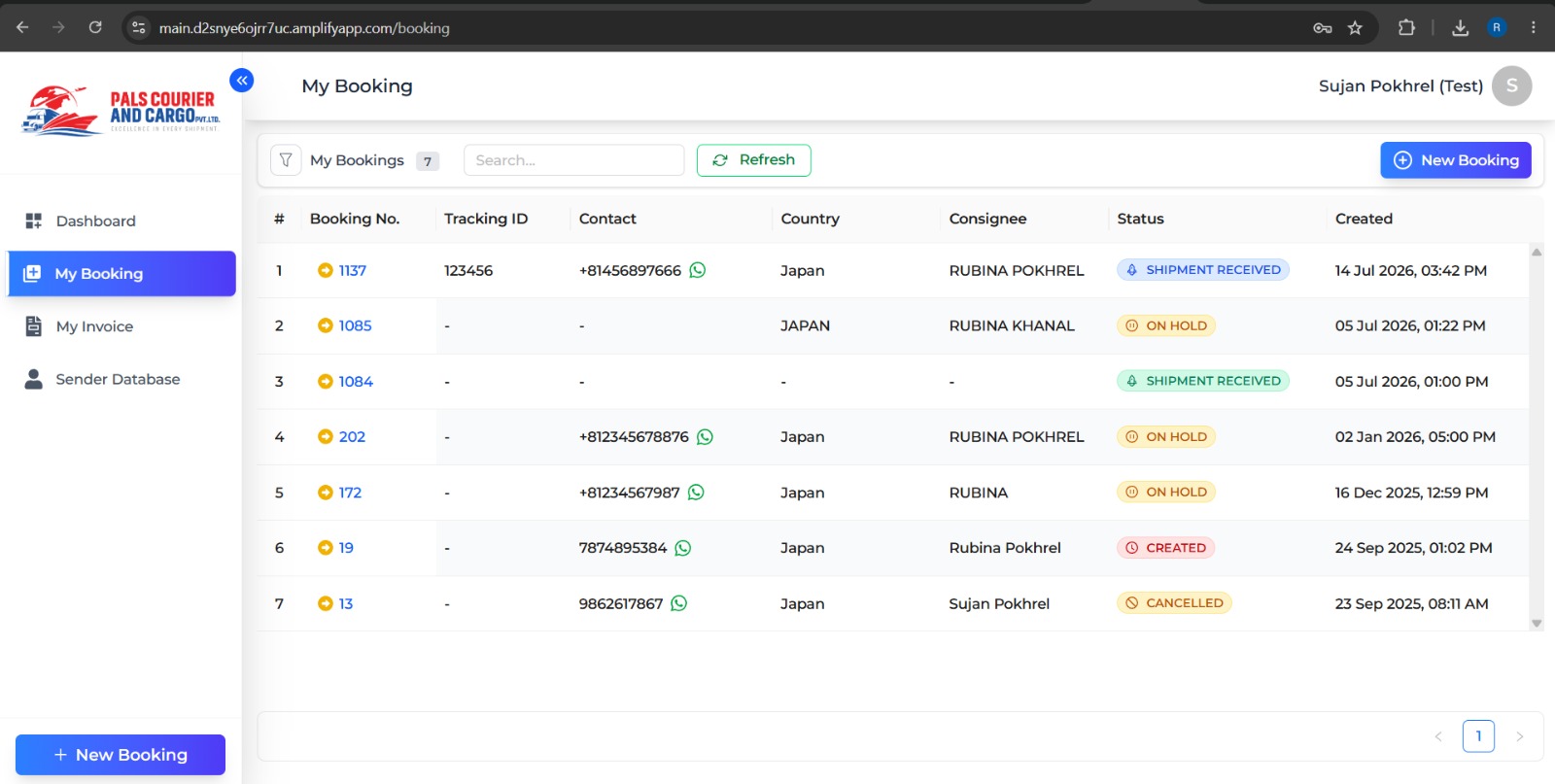Image resolution: width=1555 pixels, height=784 pixels.
Task: Click the WhatsApp icon next to 9862617867
Action: tap(679, 603)
